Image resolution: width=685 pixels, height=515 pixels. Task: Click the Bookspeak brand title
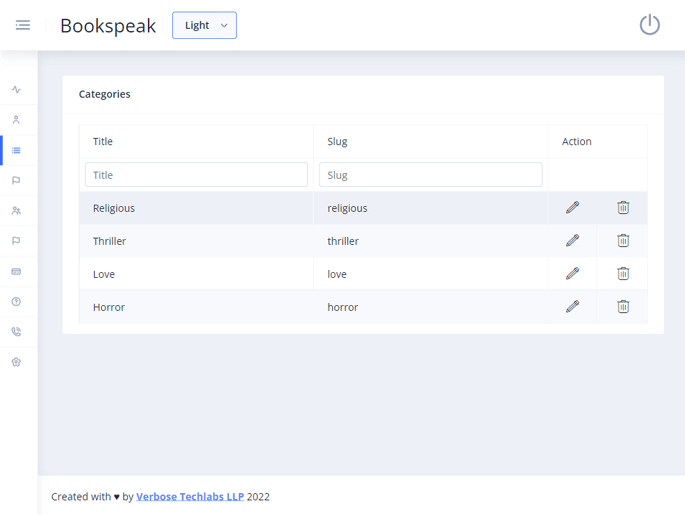[x=108, y=26]
